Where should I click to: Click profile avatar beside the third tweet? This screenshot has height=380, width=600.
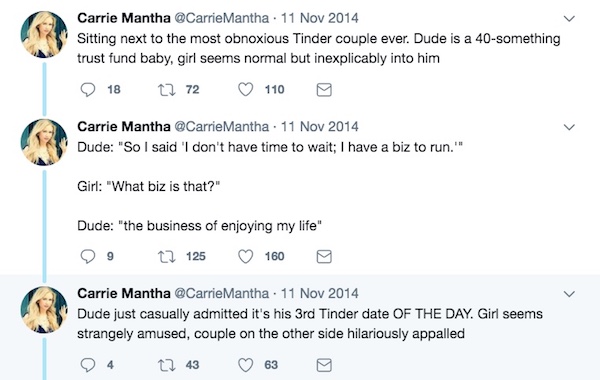[44, 310]
